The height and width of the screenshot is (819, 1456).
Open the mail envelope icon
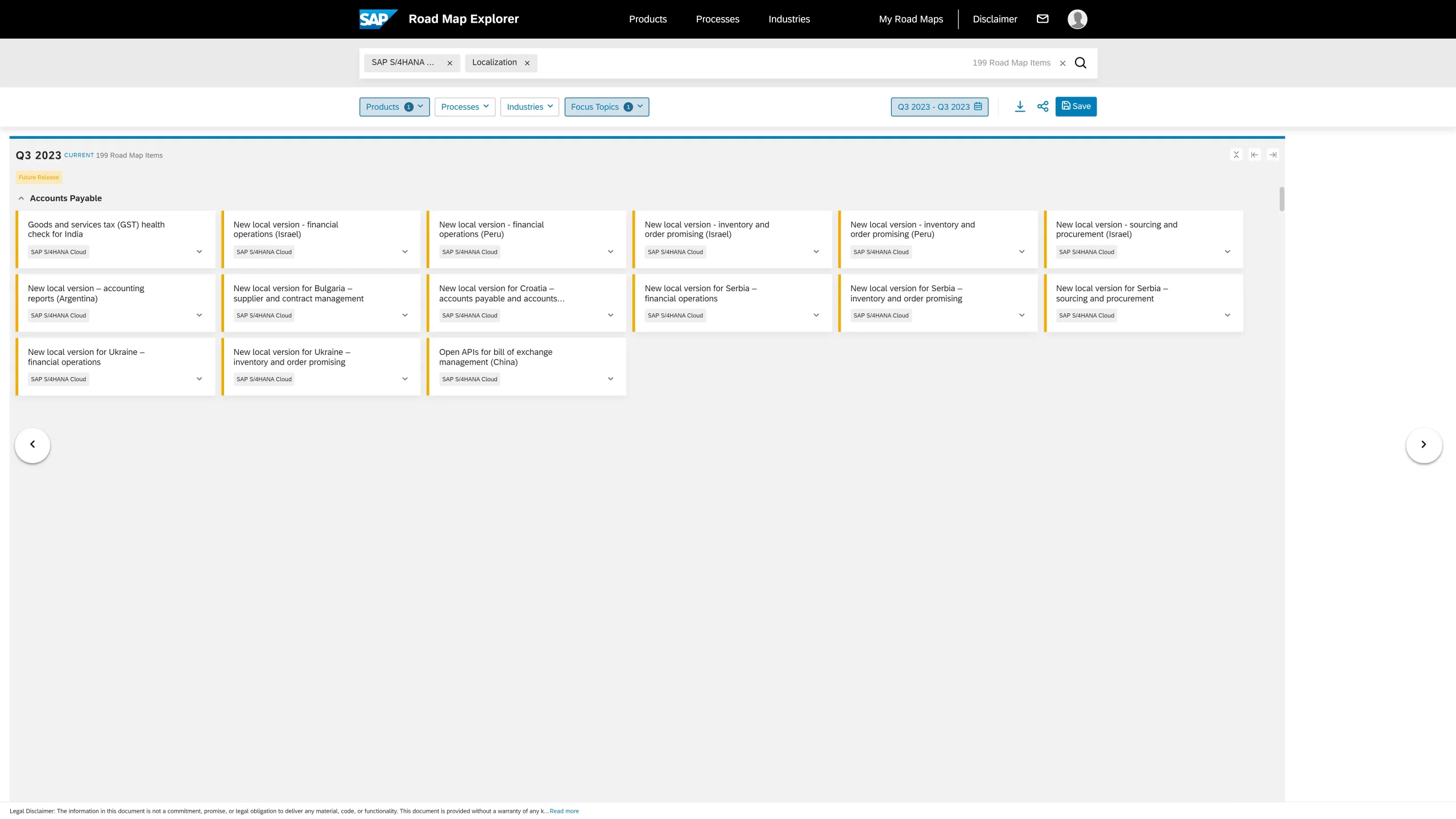point(1043,19)
